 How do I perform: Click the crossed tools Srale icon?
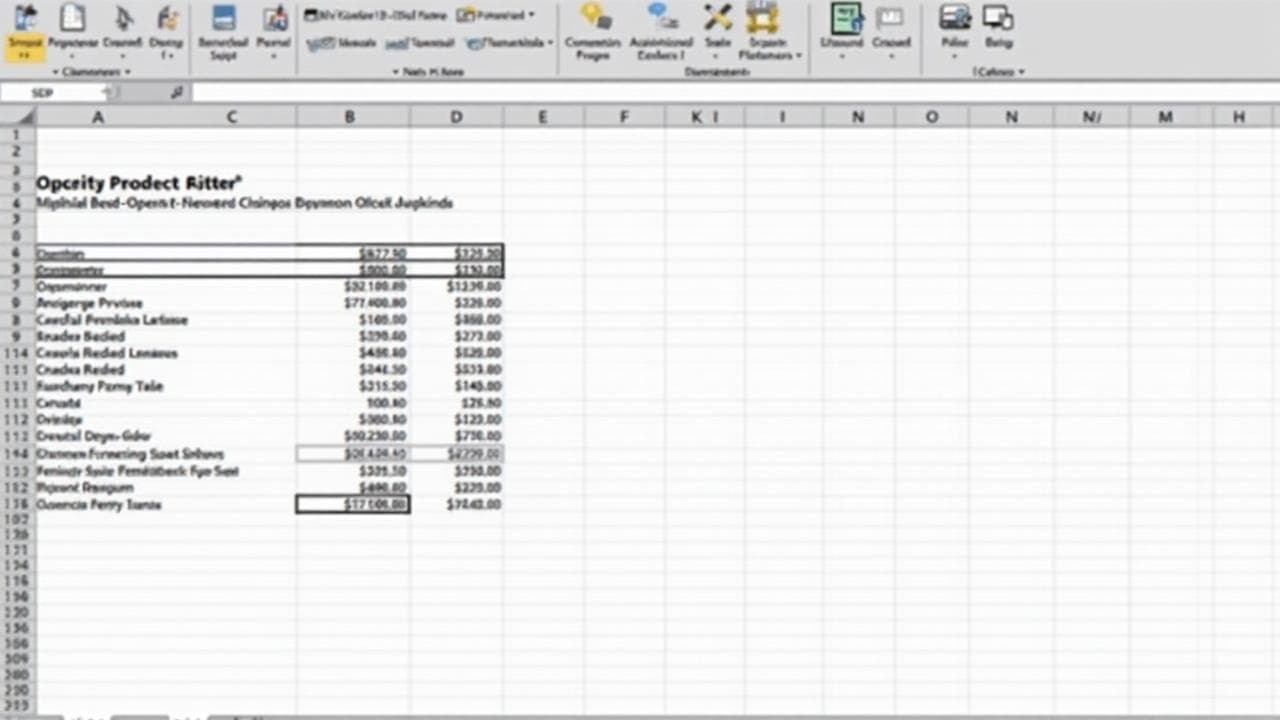(717, 16)
